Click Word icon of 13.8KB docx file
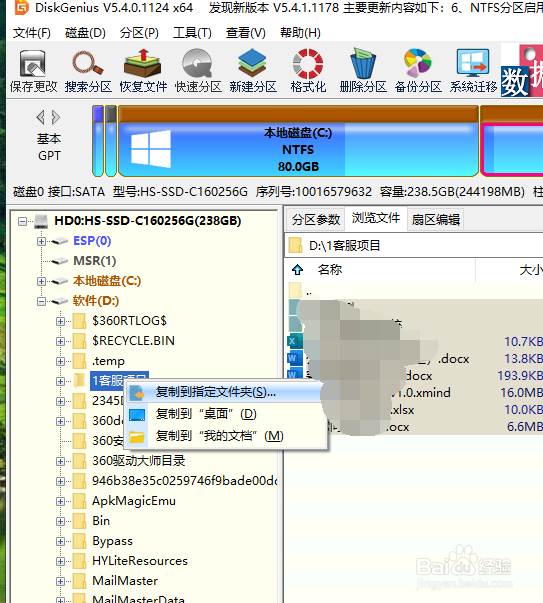Viewport: 543px width, 603px height. [x=294, y=358]
